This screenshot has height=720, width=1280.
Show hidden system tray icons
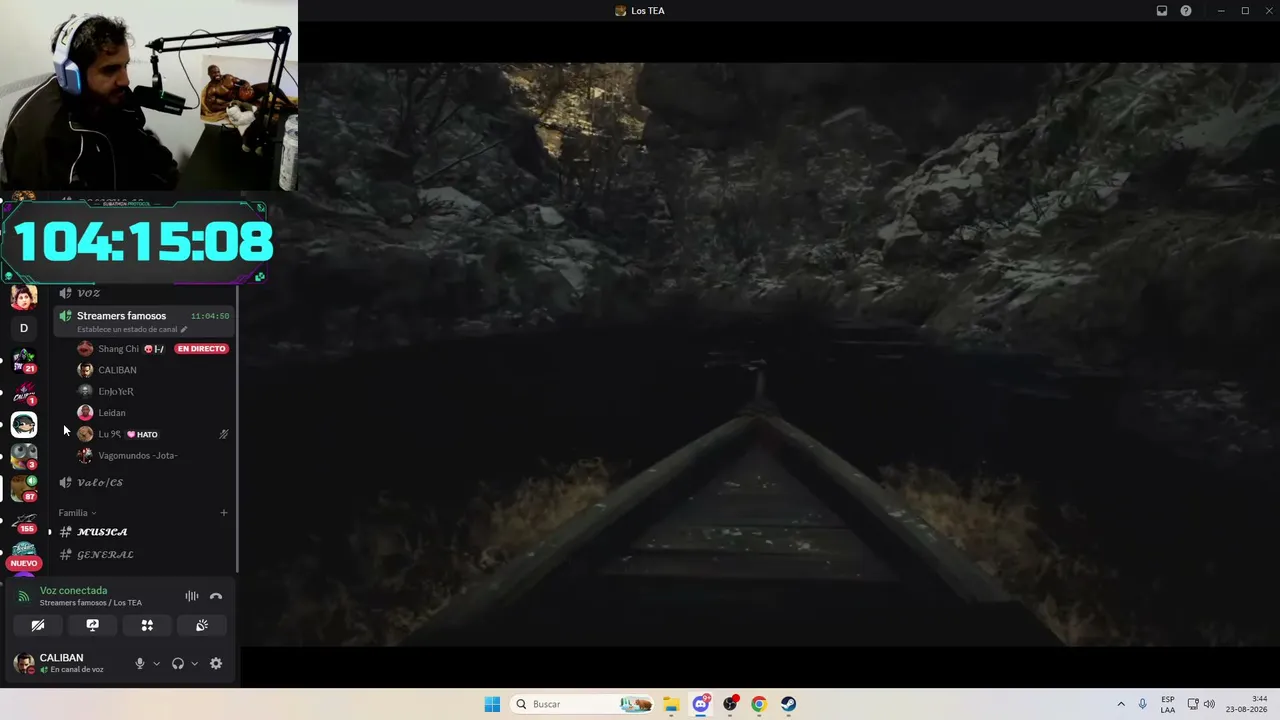pyautogui.click(x=1121, y=704)
